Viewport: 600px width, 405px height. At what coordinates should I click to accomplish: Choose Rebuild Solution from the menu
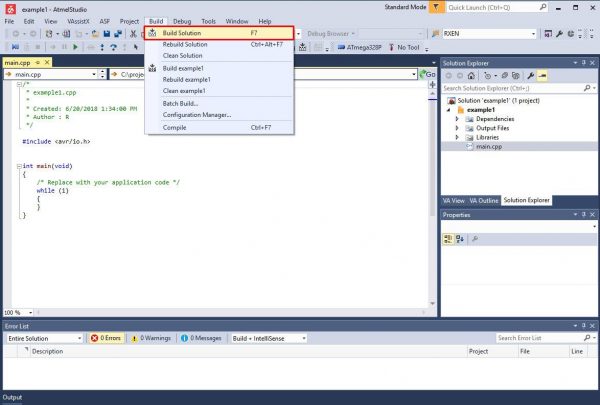(x=219, y=44)
